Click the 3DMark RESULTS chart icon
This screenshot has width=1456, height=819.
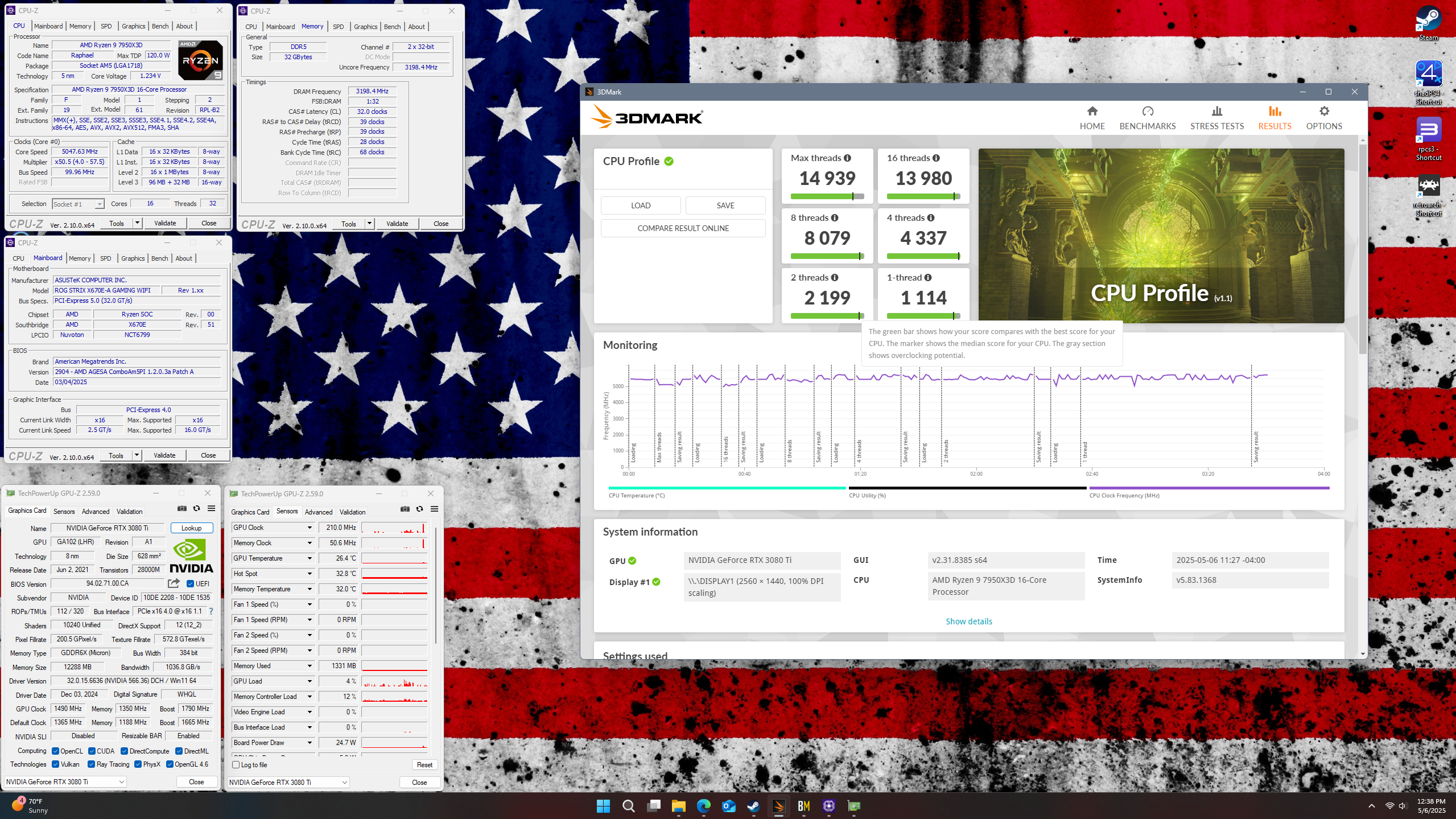pos(1274,112)
